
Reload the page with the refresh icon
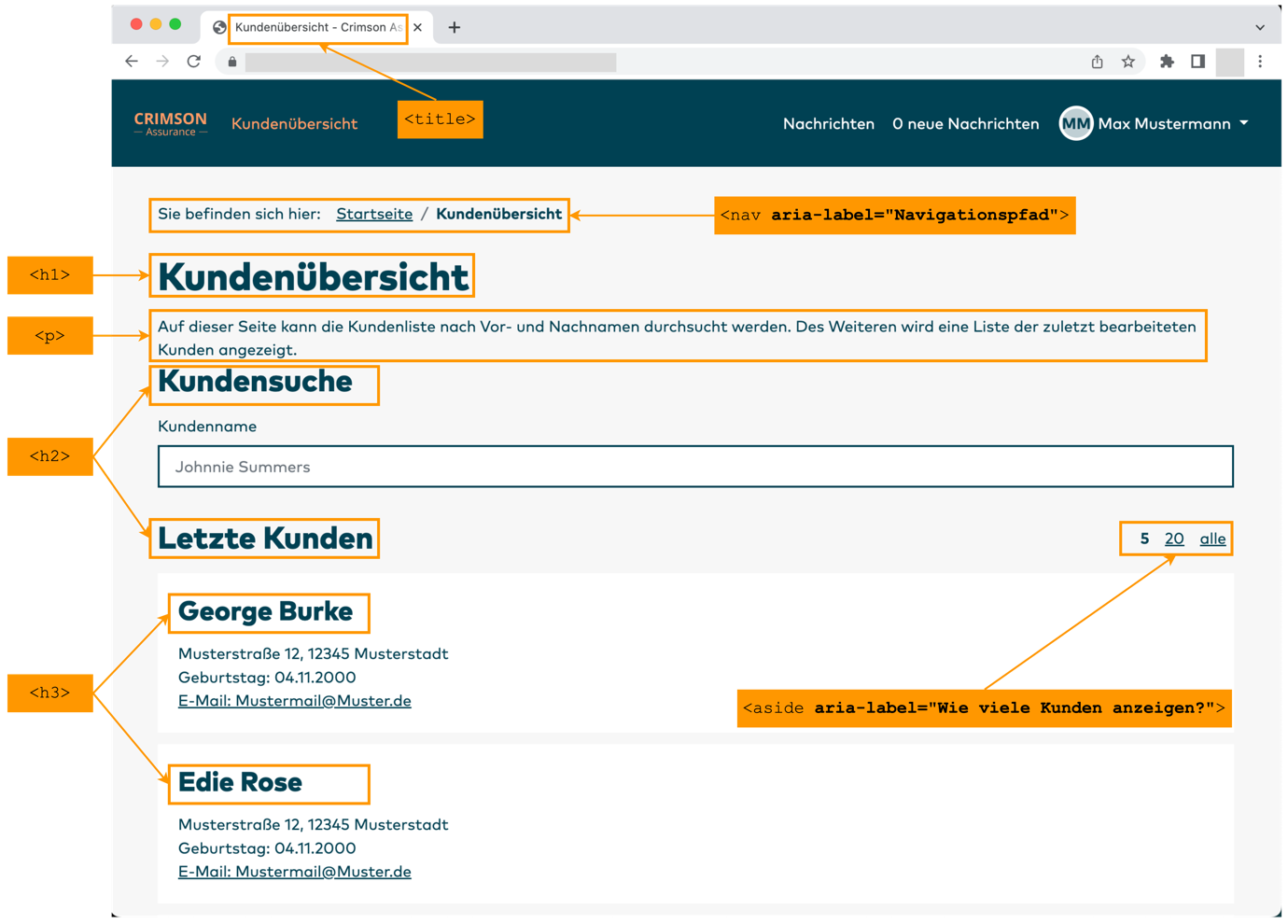click(x=194, y=62)
